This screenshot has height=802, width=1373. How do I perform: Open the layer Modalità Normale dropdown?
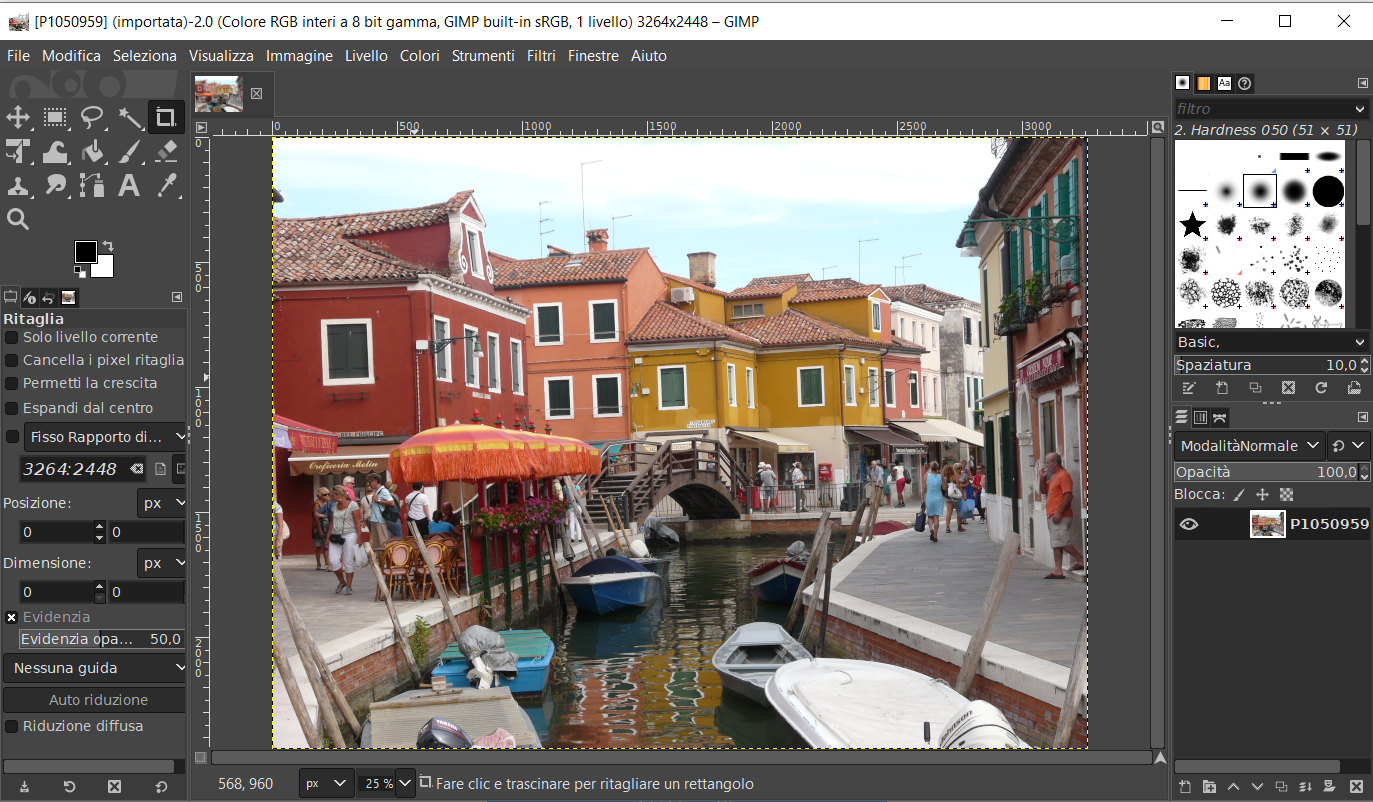tap(1250, 446)
